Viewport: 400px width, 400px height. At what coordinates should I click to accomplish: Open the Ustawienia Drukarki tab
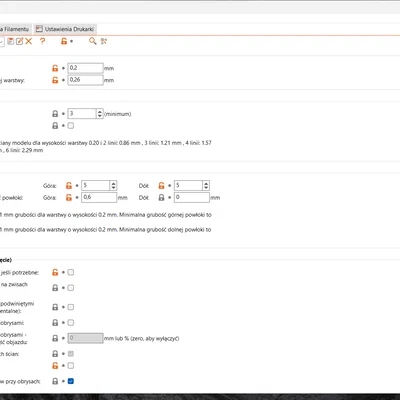click(x=65, y=29)
